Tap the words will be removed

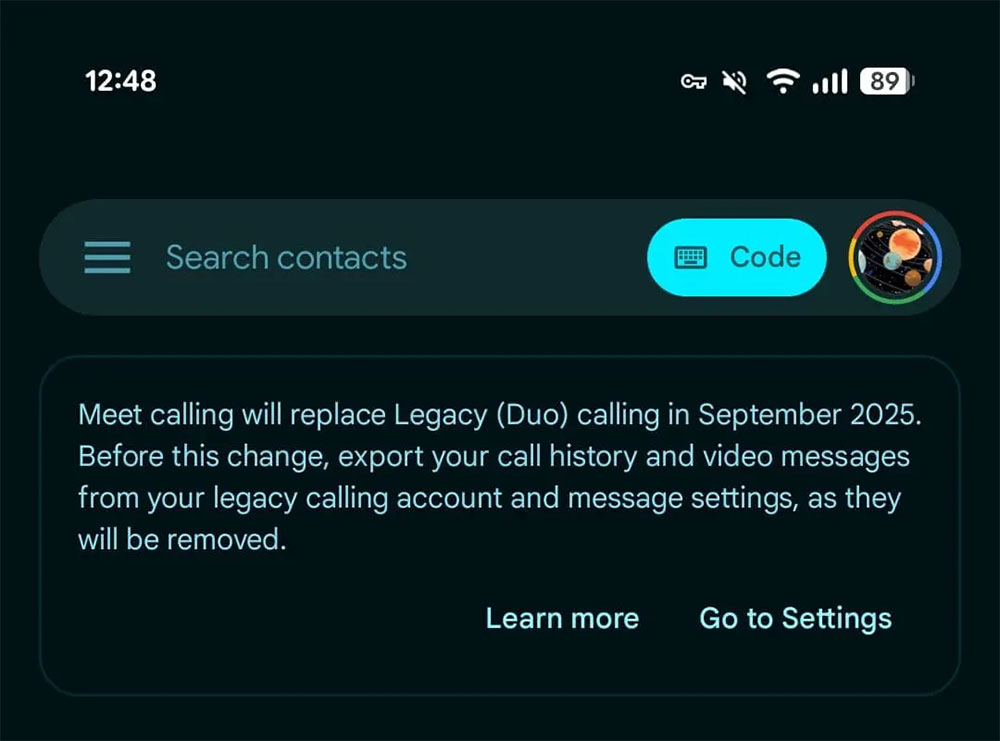tap(182, 539)
